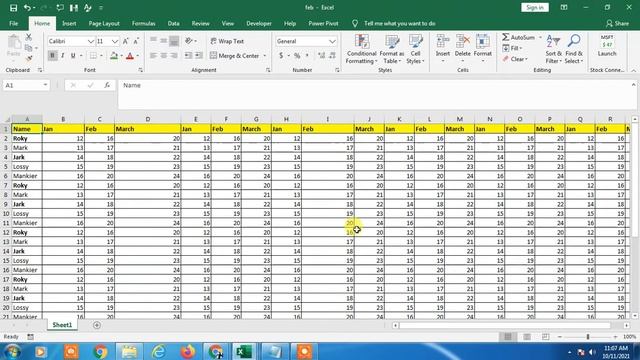Click AutoSum
Screen dimensions: 640x360
(x=518, y=37)
